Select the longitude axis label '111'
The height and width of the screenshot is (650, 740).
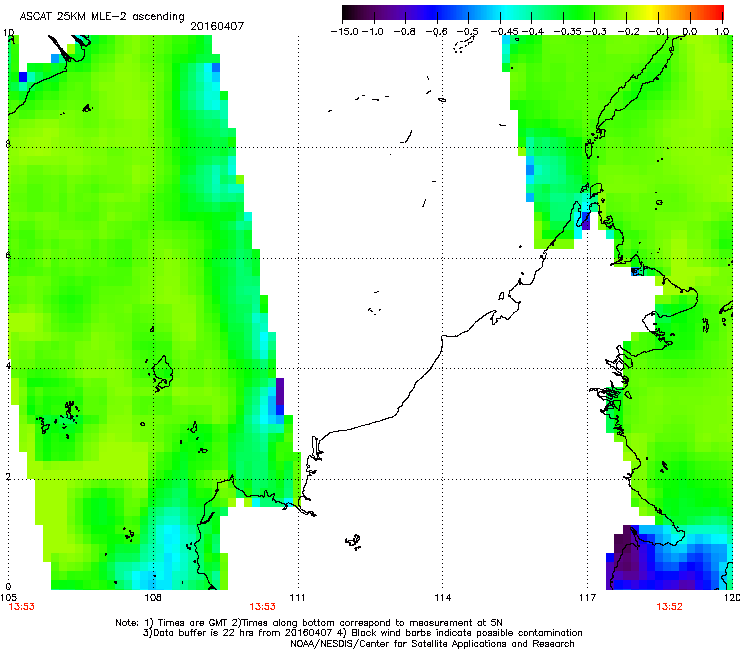[x=298, y=598]
